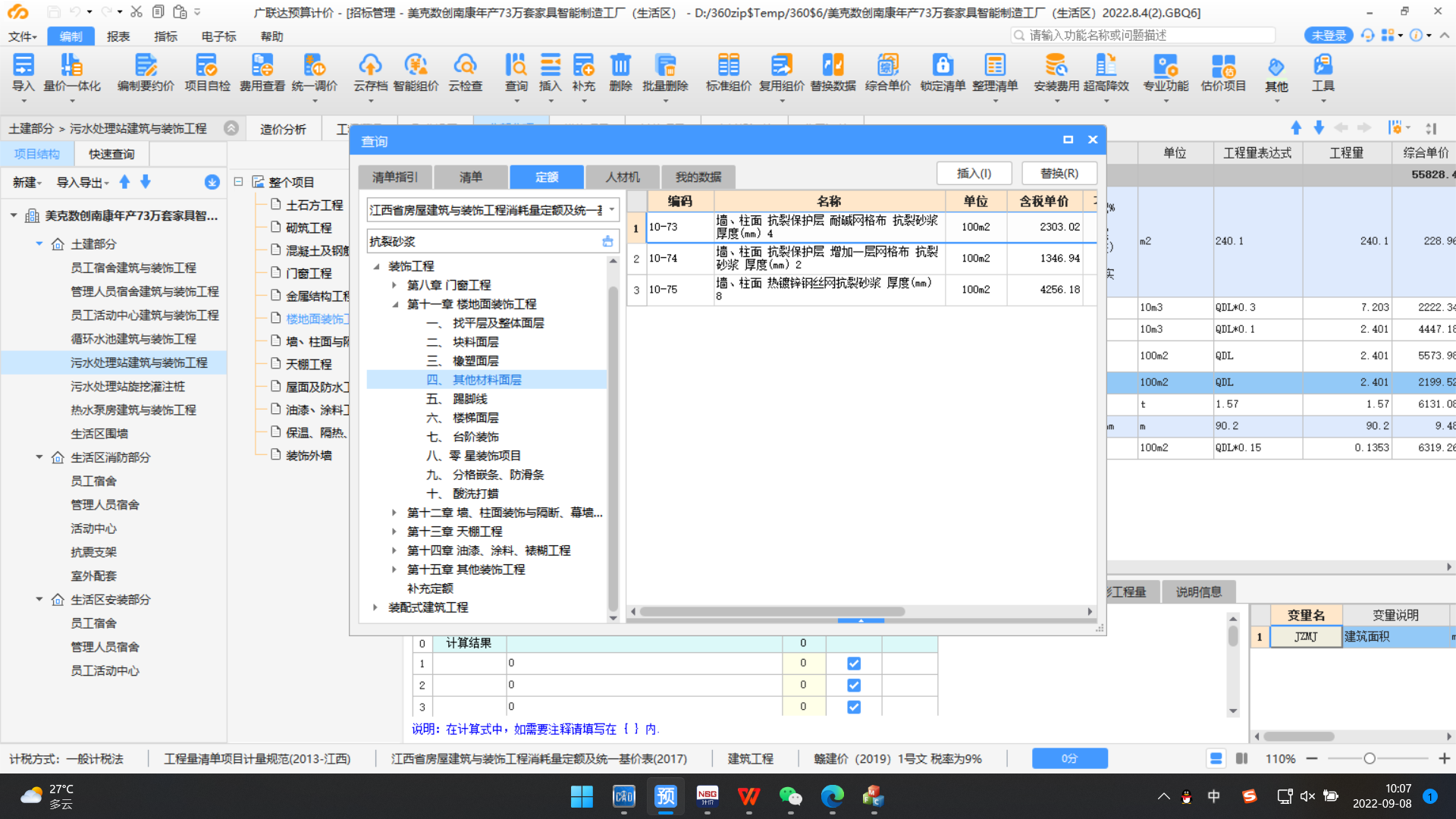This screenshot has width=1456, height=819.
Task: Open the 造价分析 tab
Action: tap(283, 129)
